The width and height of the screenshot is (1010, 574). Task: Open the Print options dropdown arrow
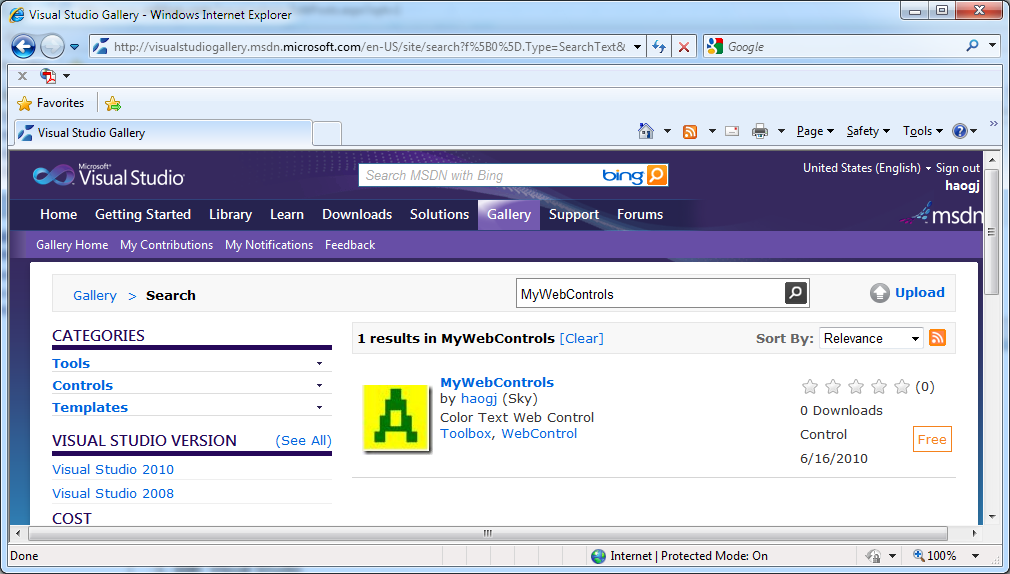[x=781, y=131]
